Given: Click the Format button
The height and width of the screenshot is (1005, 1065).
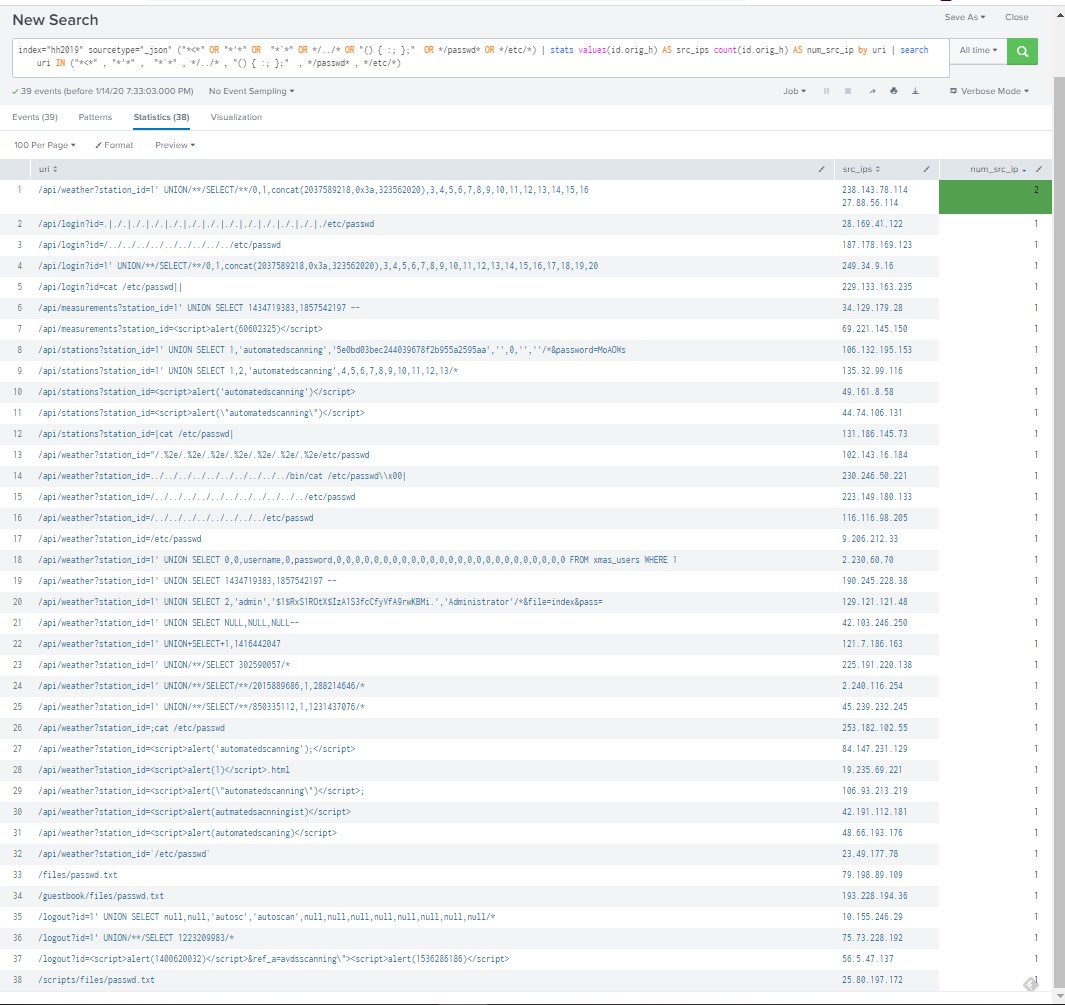Looking at the screenshot, I should click(114, 145).
